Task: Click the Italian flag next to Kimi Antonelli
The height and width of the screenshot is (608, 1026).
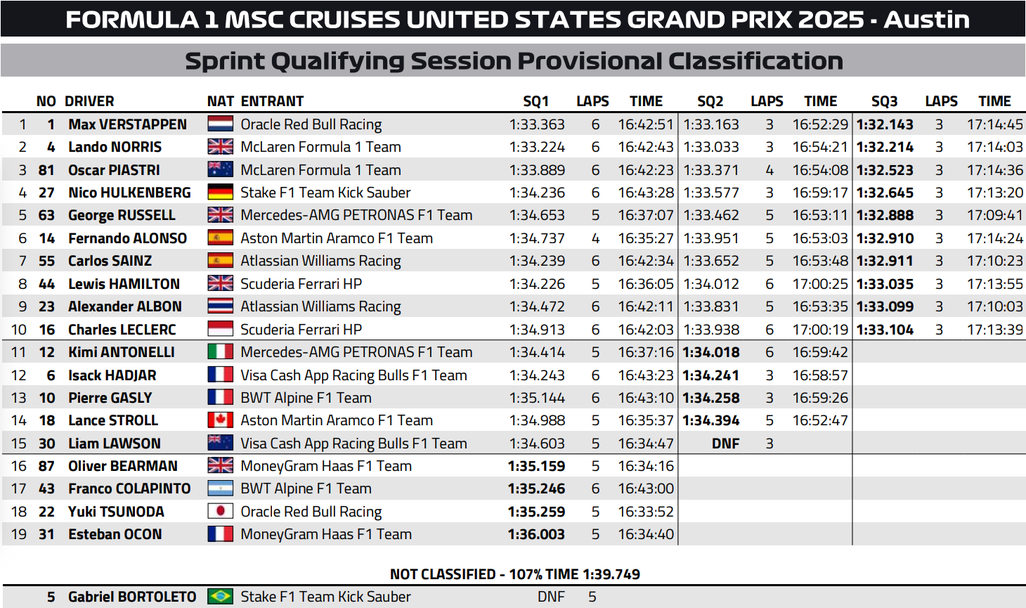Action: [x=220, y=352]
